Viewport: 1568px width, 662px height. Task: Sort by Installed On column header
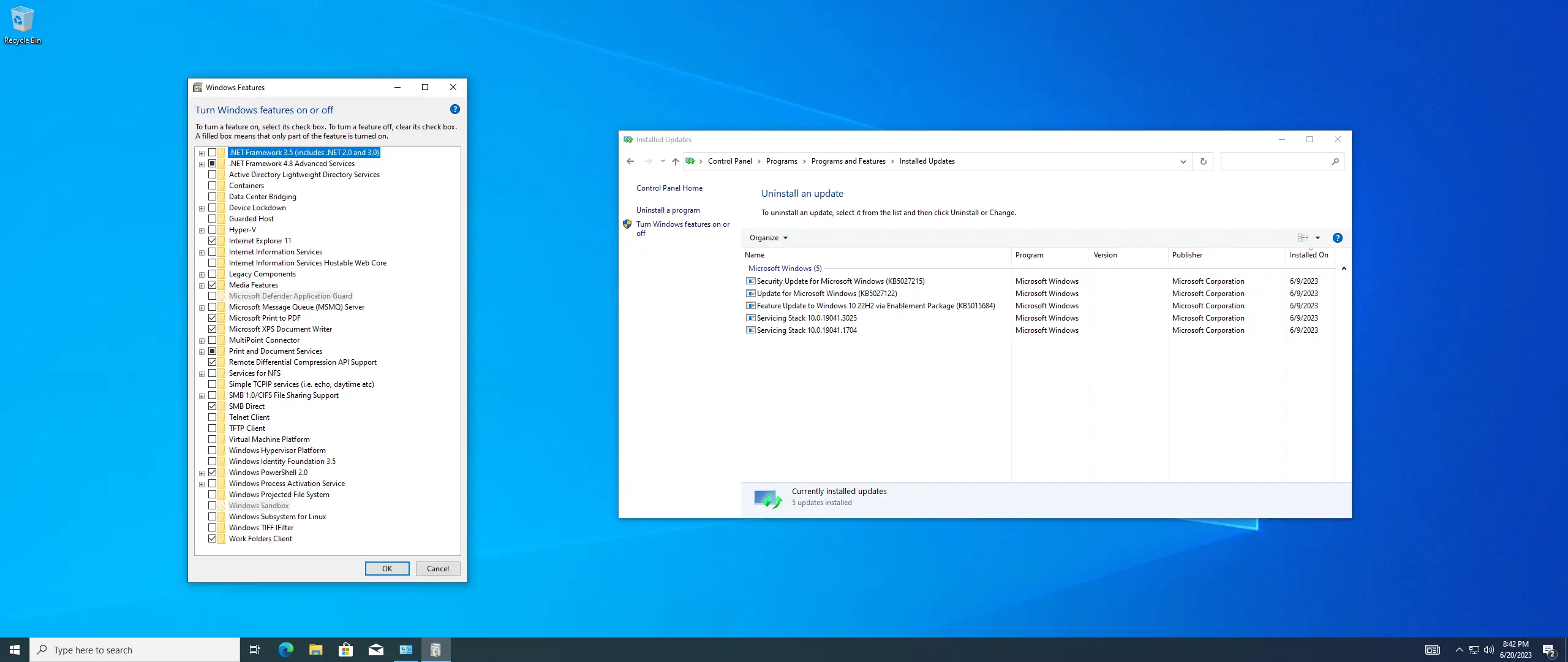(1308, 255)
